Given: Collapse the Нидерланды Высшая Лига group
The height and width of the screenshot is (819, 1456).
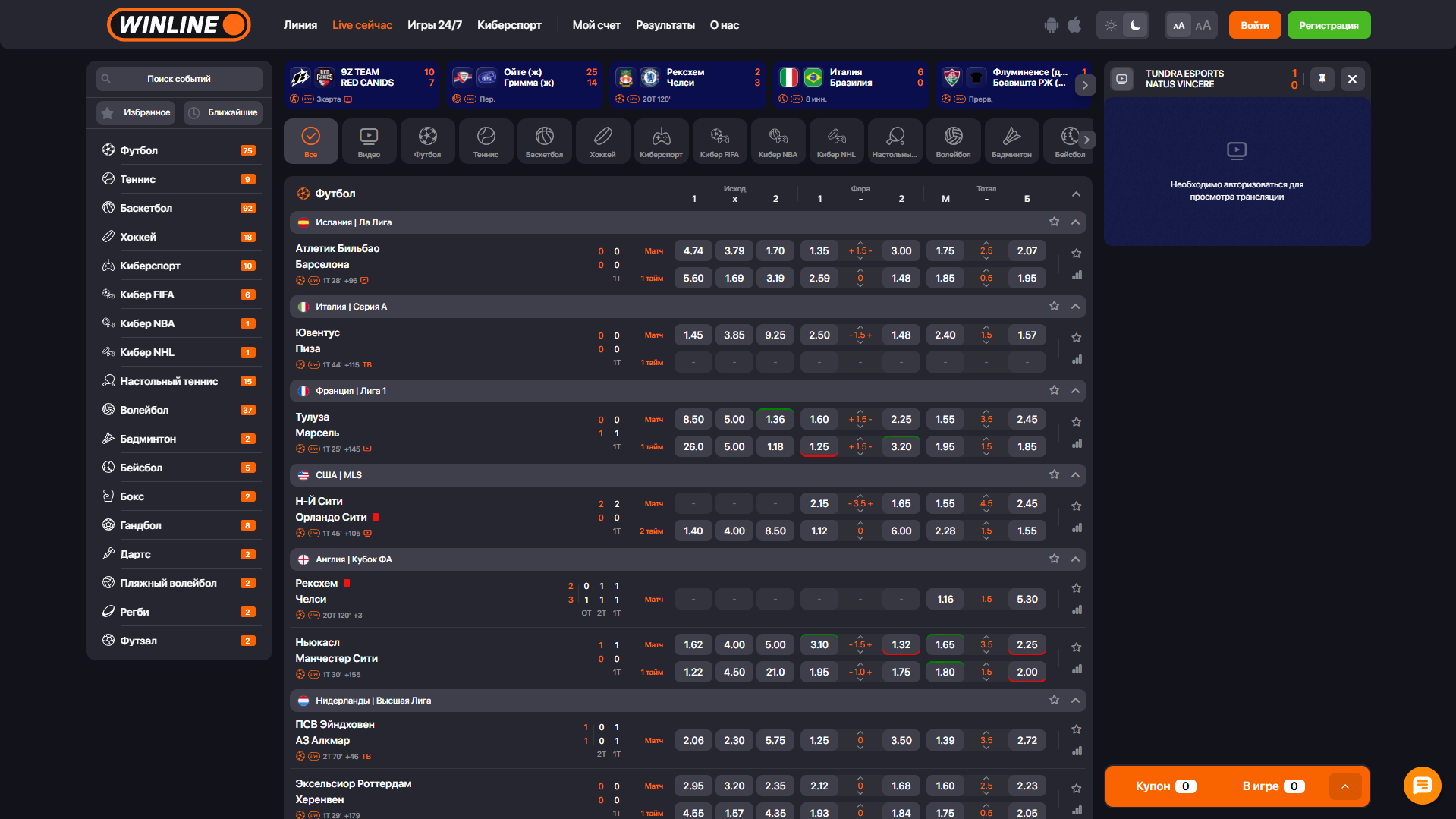Looking at the screenshot, I should 1075,701.
